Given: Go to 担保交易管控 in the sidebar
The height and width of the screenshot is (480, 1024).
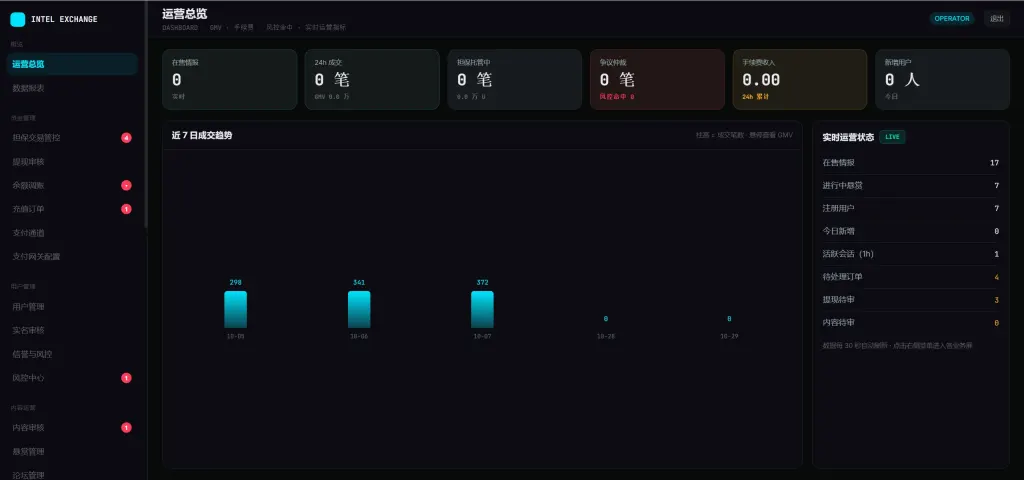Looking at the screenshot, I should click(x=72, y=138).
